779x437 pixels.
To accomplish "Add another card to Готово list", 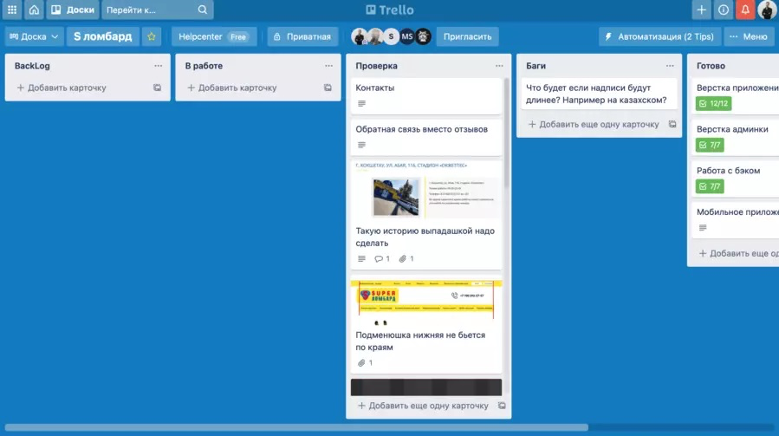I will pos(739,254).
